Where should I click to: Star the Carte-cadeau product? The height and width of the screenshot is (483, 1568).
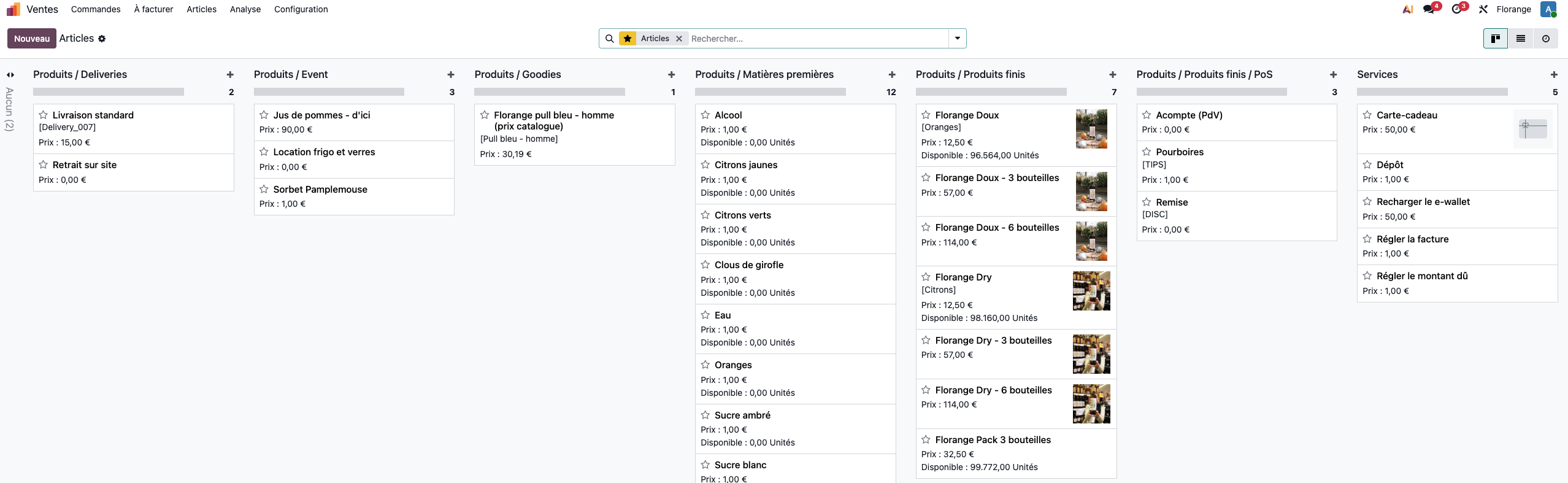(x=1367, y=115)
